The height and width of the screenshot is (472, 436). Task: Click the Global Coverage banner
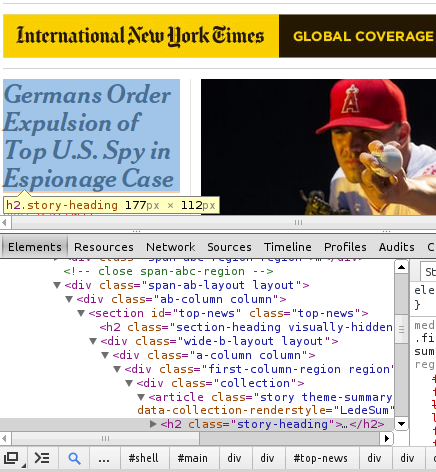[x=358, y=36]
